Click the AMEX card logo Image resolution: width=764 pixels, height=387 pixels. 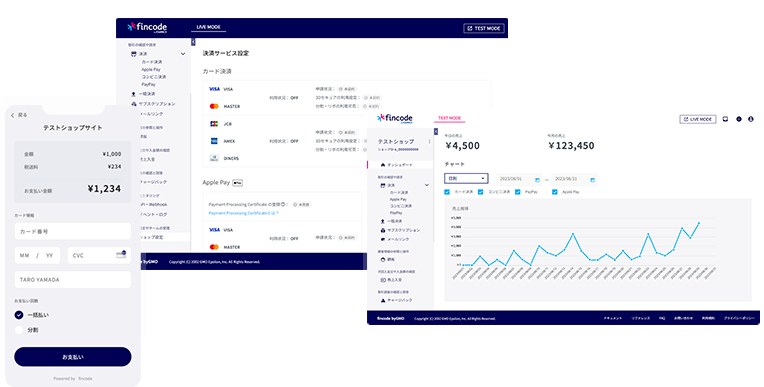[x=214, y=141]
